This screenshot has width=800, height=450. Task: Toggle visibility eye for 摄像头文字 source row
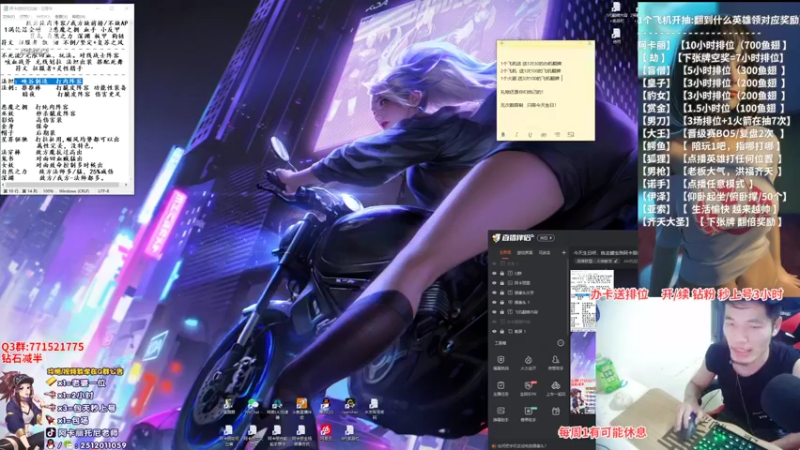(x=494, y=292)
